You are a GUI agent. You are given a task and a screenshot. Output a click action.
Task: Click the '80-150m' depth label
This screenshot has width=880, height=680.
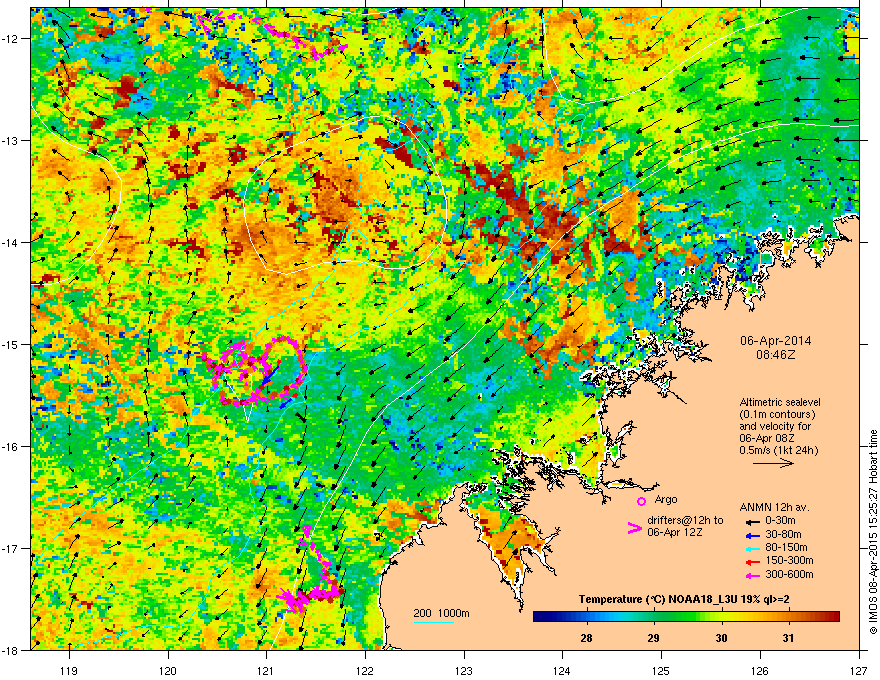(x=786, y=548)
